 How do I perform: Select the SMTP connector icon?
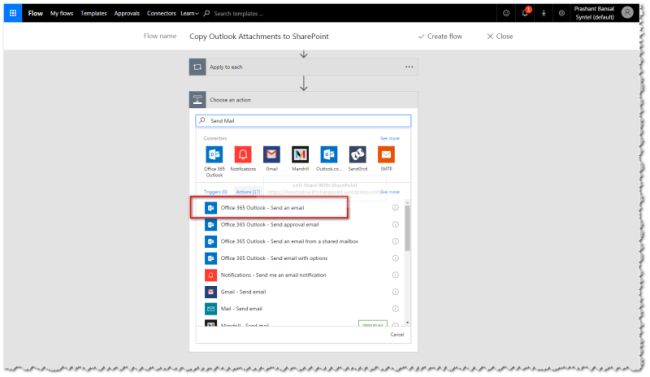click(386, 155)
